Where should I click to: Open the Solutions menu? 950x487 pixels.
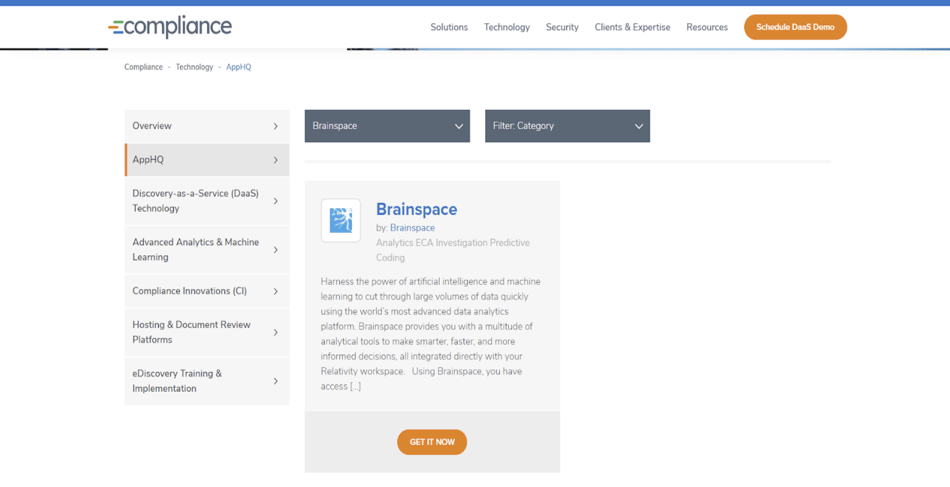(449, 27)
